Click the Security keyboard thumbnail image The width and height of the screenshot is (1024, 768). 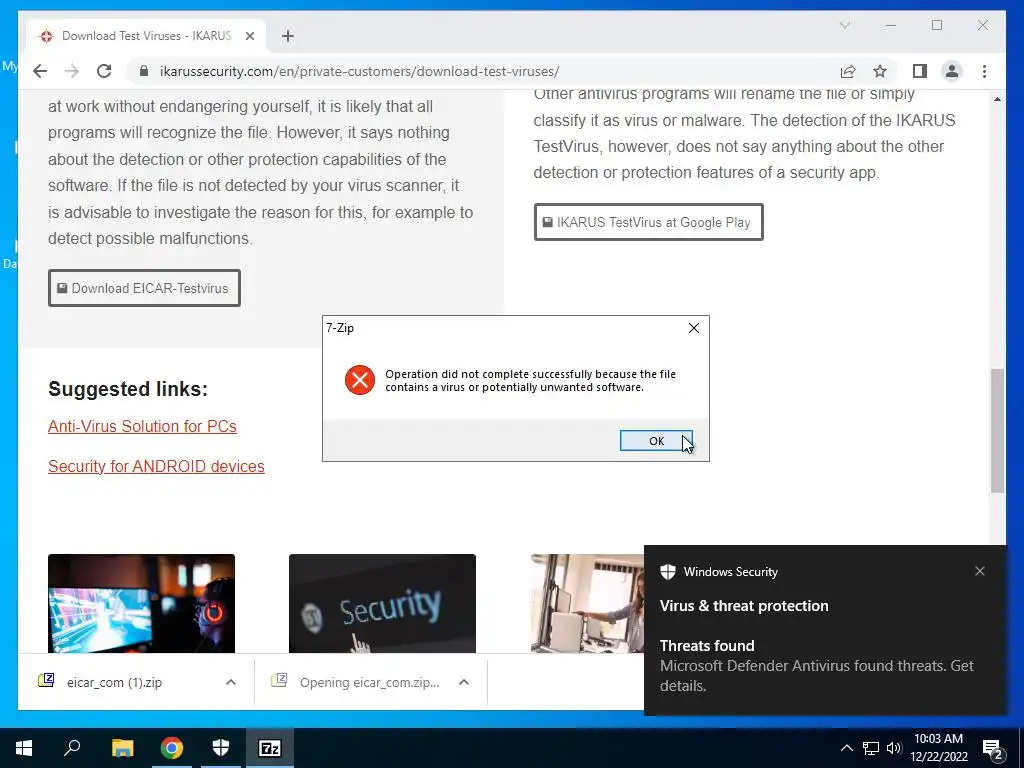click(x=382, y=603)
